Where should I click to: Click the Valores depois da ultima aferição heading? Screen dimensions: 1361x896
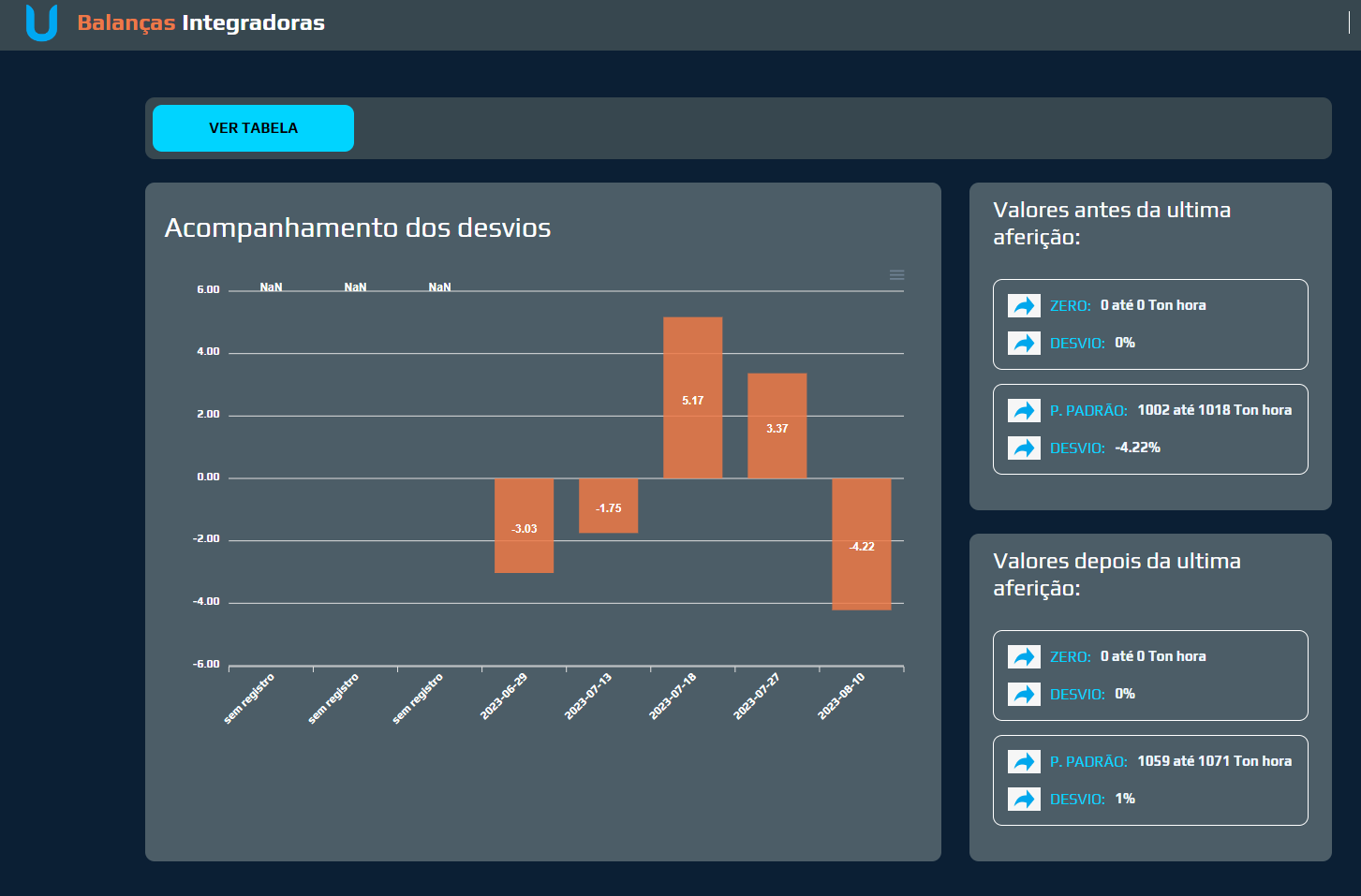1117,574
